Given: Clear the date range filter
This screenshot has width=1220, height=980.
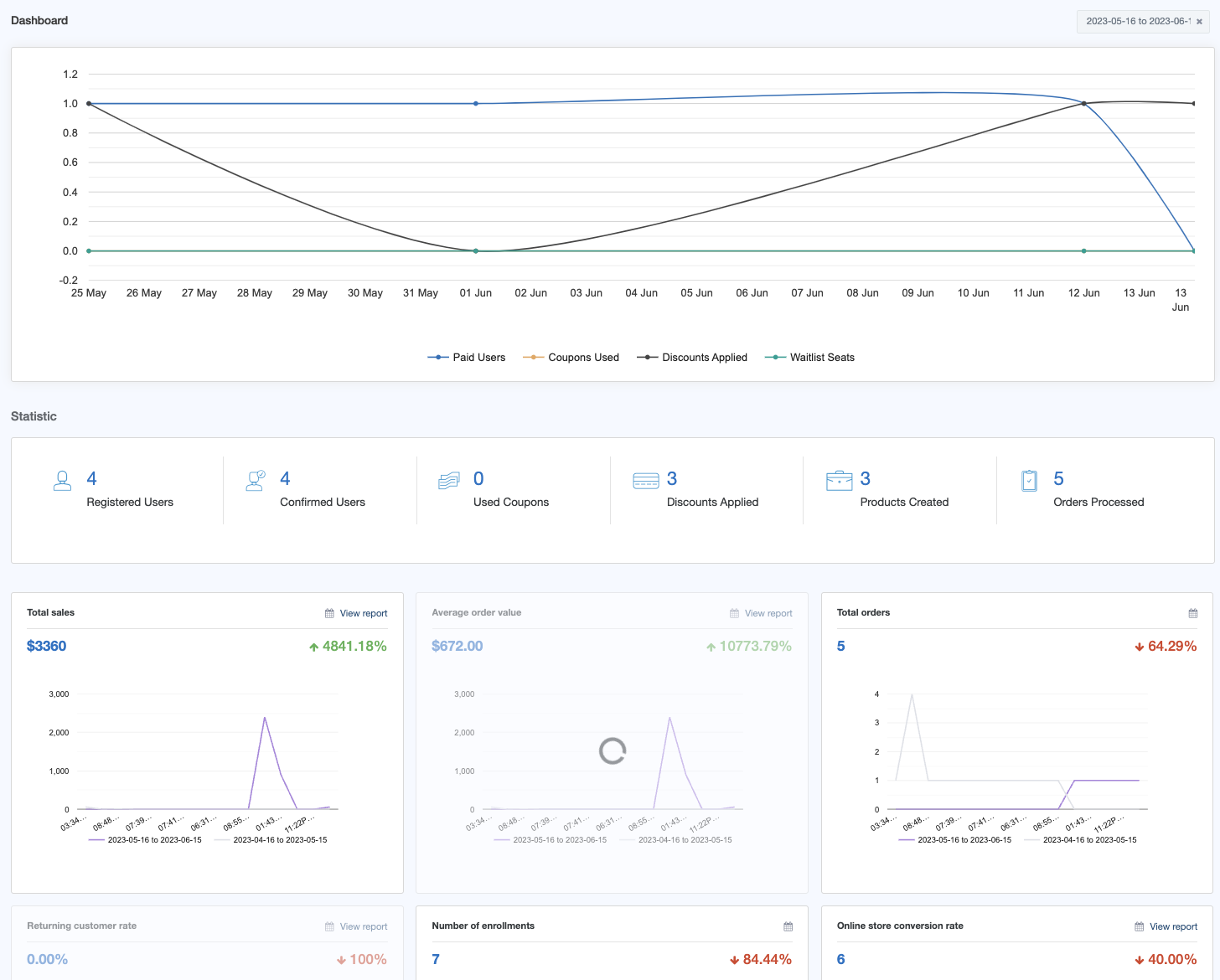Looking at the screenshot, I should [1199, 22].
